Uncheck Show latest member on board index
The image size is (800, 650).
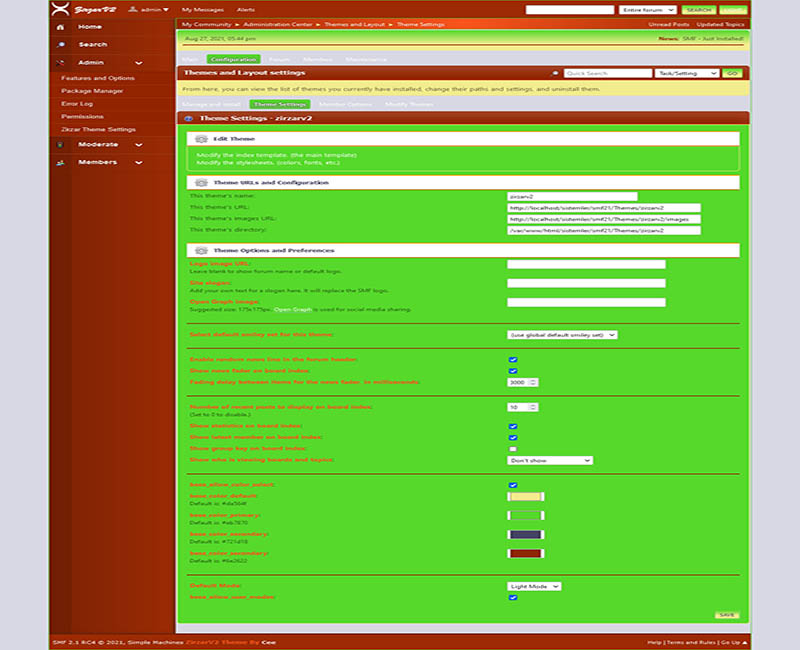(x=513, y=438)
